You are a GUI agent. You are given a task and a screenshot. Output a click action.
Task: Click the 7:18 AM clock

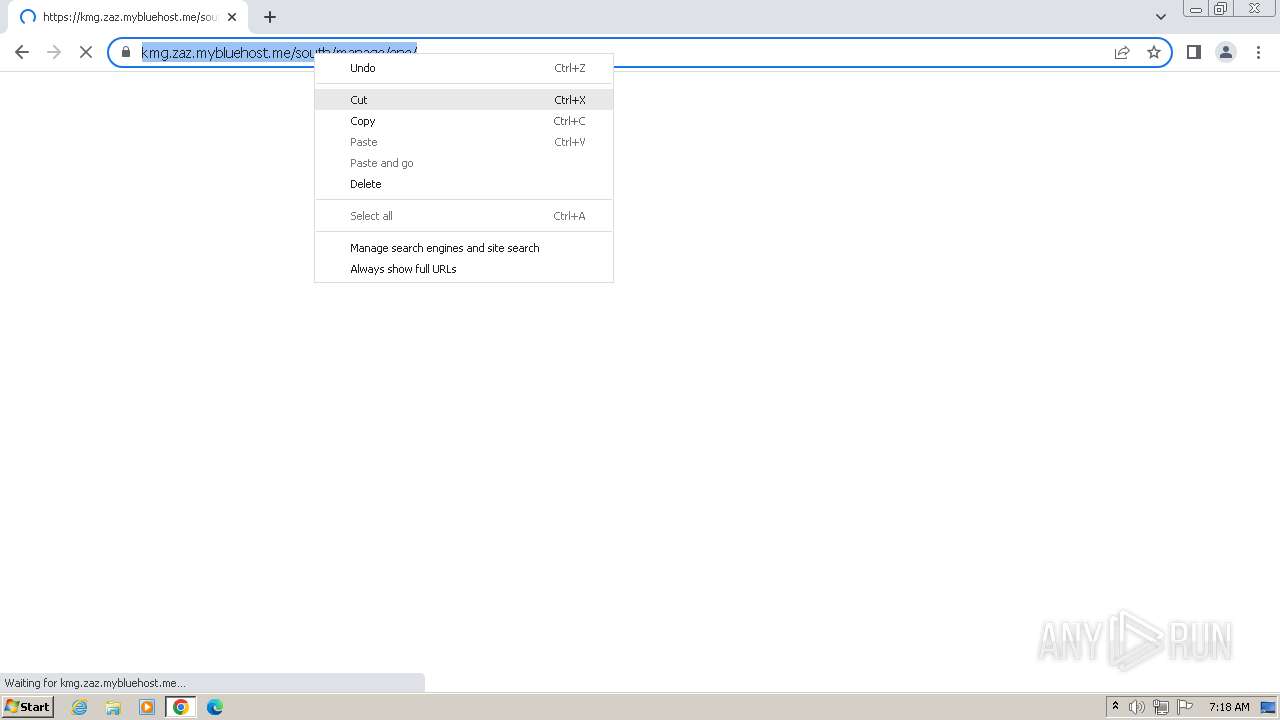[x=1229, y=707]
